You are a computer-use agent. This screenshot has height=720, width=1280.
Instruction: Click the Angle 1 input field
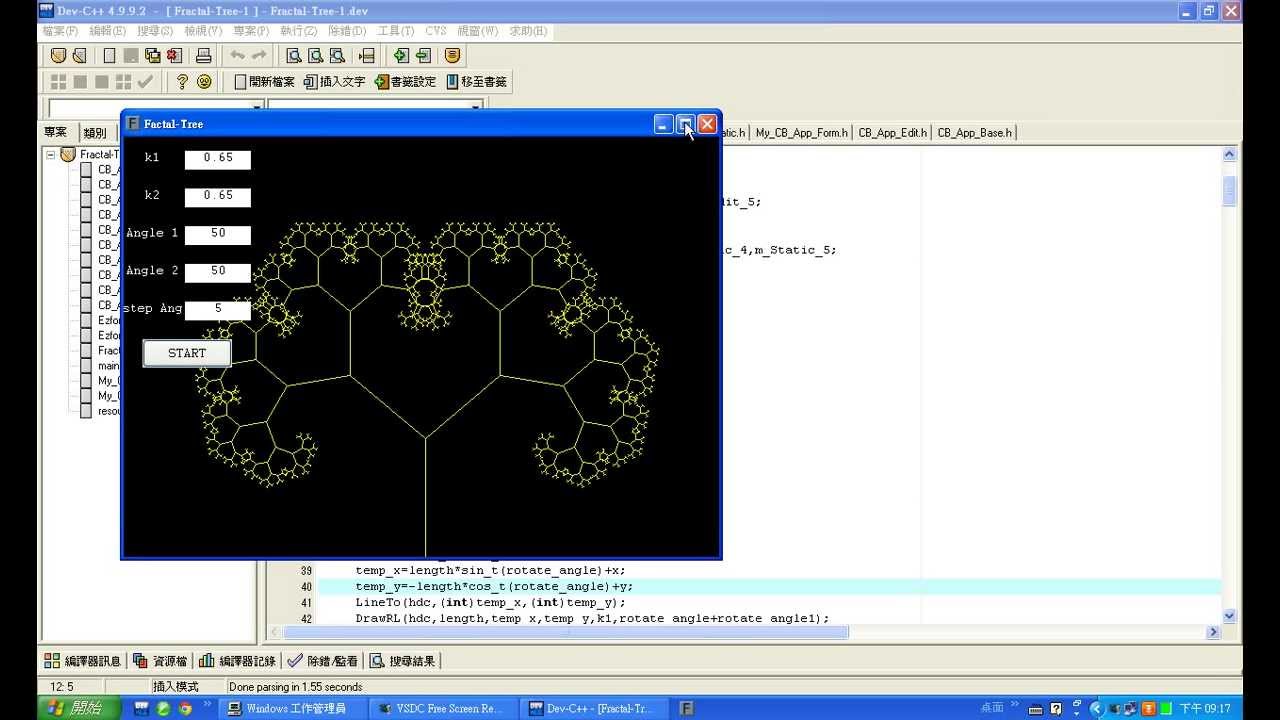(218, 234)
